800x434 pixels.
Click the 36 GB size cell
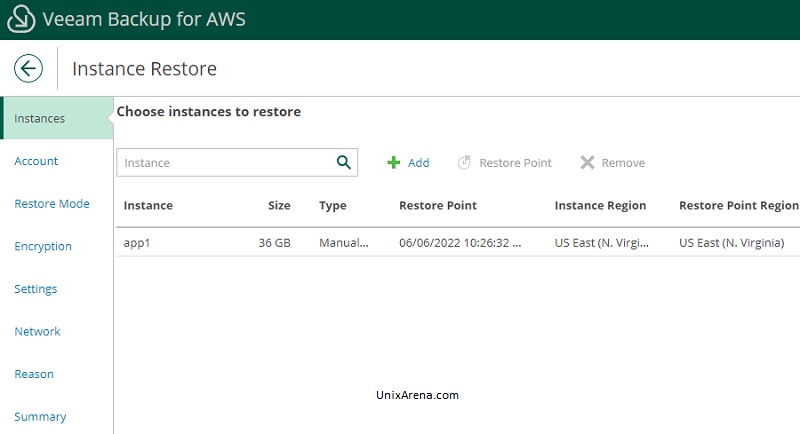tap(274, 243)
